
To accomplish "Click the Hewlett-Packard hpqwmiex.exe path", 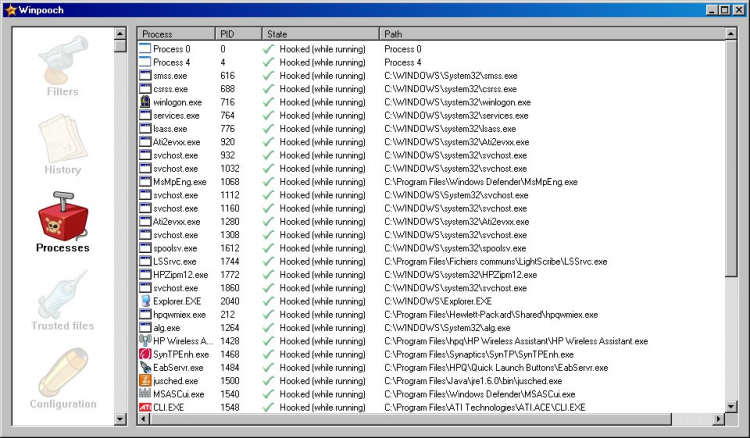I will pyautogui.click(x=491, y=315).
